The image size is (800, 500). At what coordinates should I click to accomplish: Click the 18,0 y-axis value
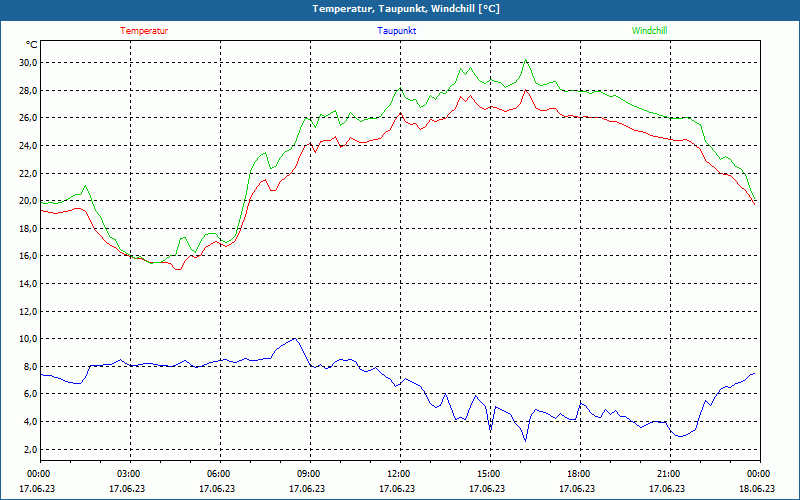(x=28, y=228)
